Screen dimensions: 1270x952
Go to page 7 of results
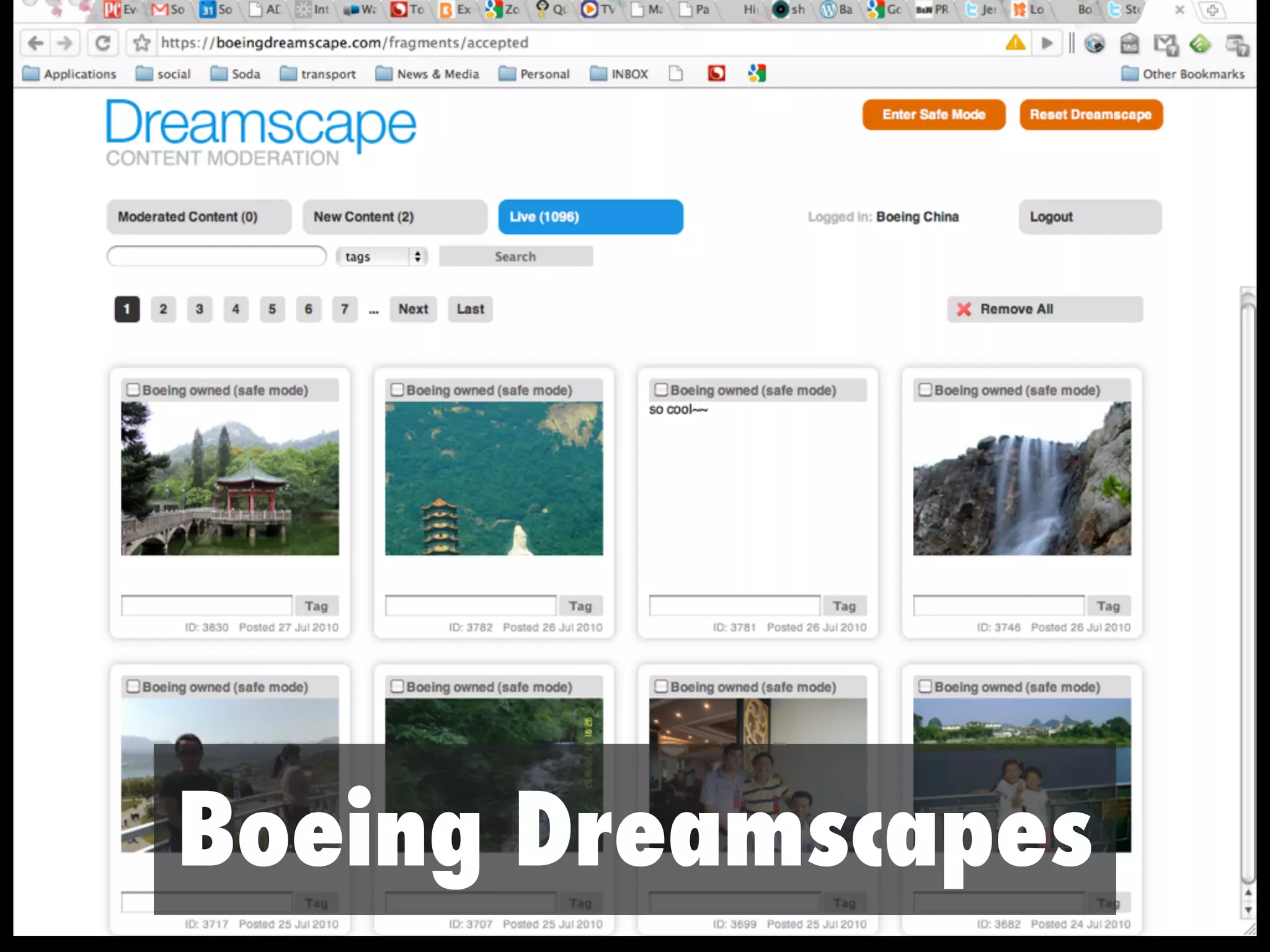click(345, 309)
